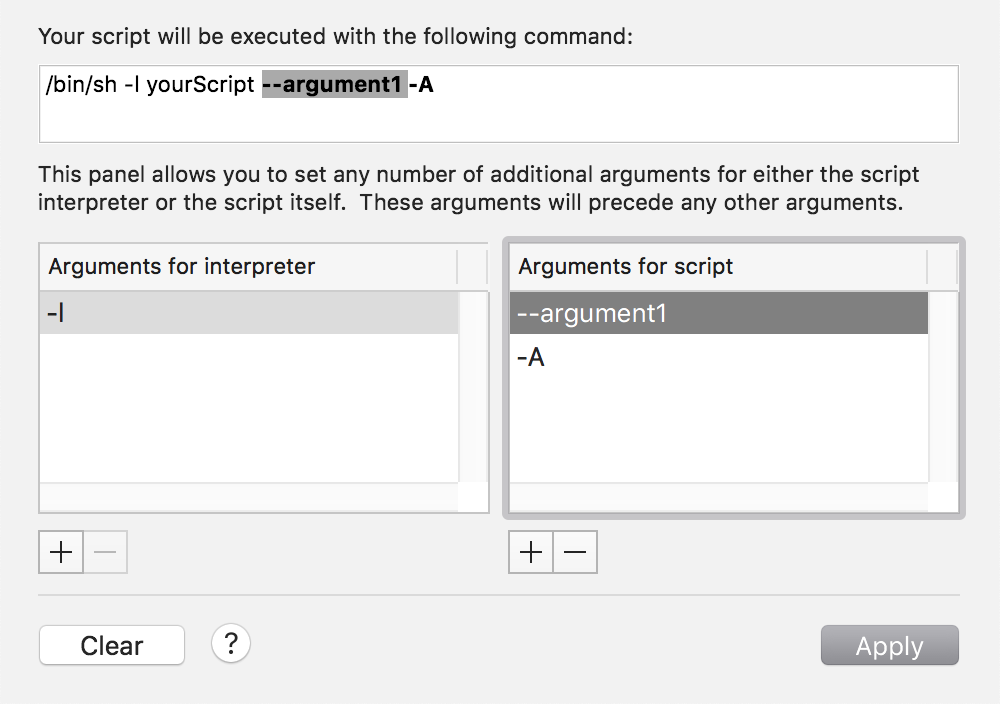Select the -l row in interpreter arguments
The width and height of the screenshot is (1000, 704).
pyautogui.click(x=248, y=314)
